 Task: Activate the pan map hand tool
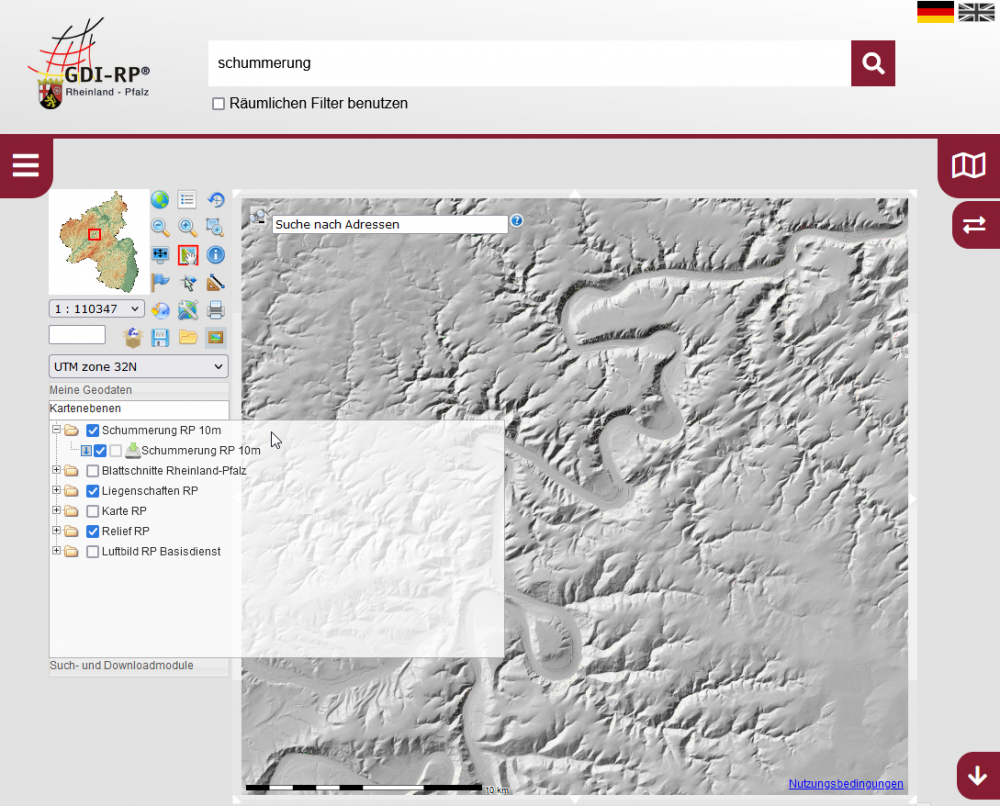point(187,255)
